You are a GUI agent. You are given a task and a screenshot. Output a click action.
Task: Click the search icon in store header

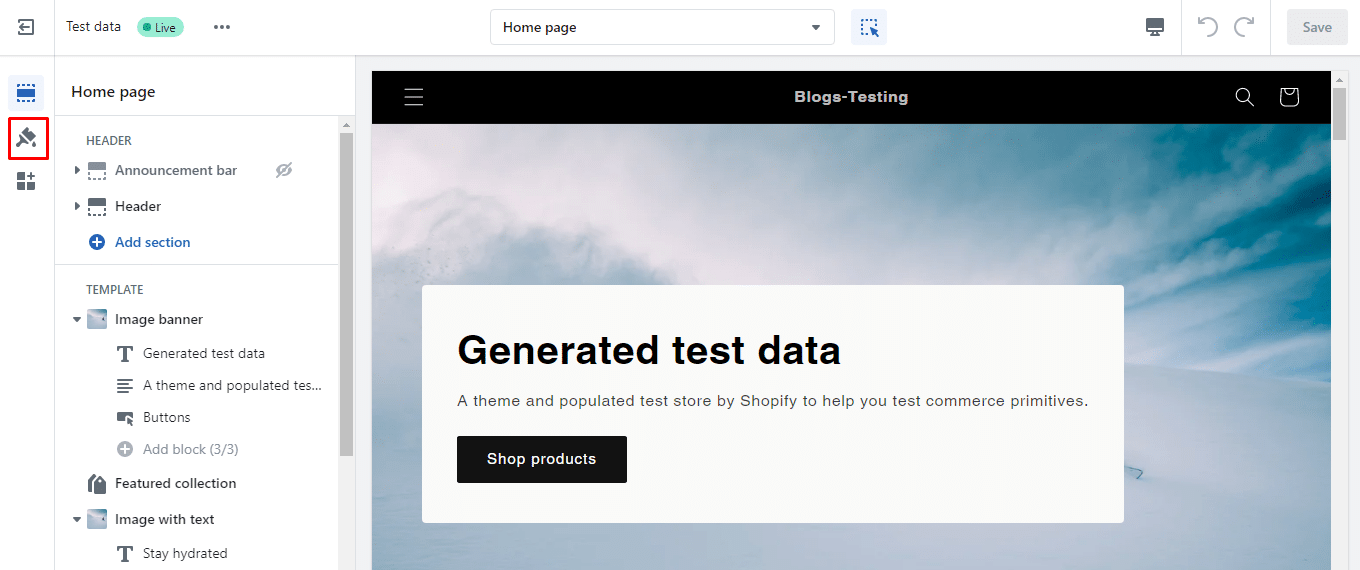(x=1244, y=97)
